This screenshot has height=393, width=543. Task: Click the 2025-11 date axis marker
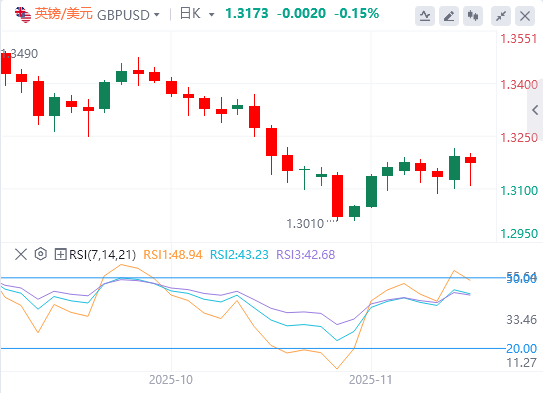click(x=371, y=380)
